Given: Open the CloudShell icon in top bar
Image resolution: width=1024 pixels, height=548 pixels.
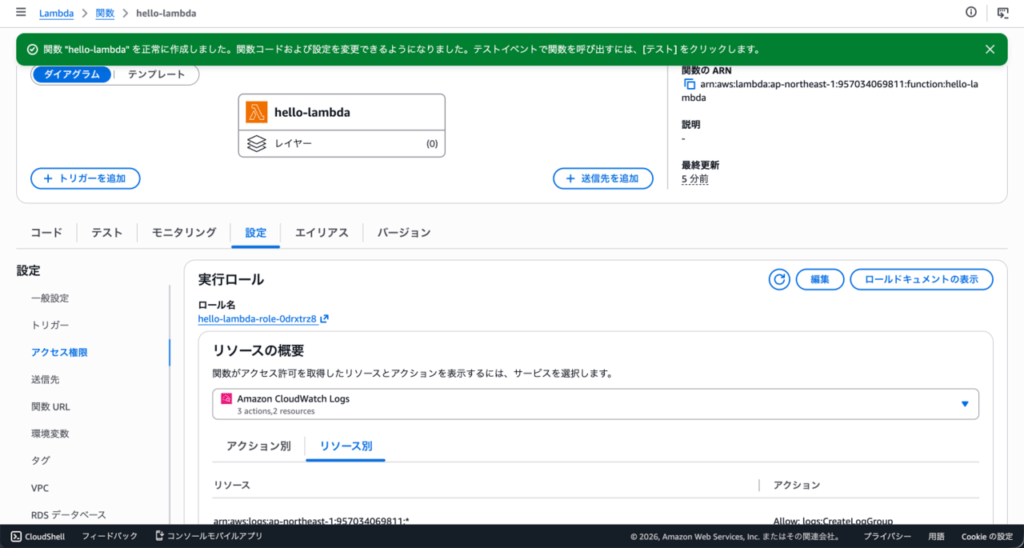Looking at the screenshot, I should (x=1002, y=12).
